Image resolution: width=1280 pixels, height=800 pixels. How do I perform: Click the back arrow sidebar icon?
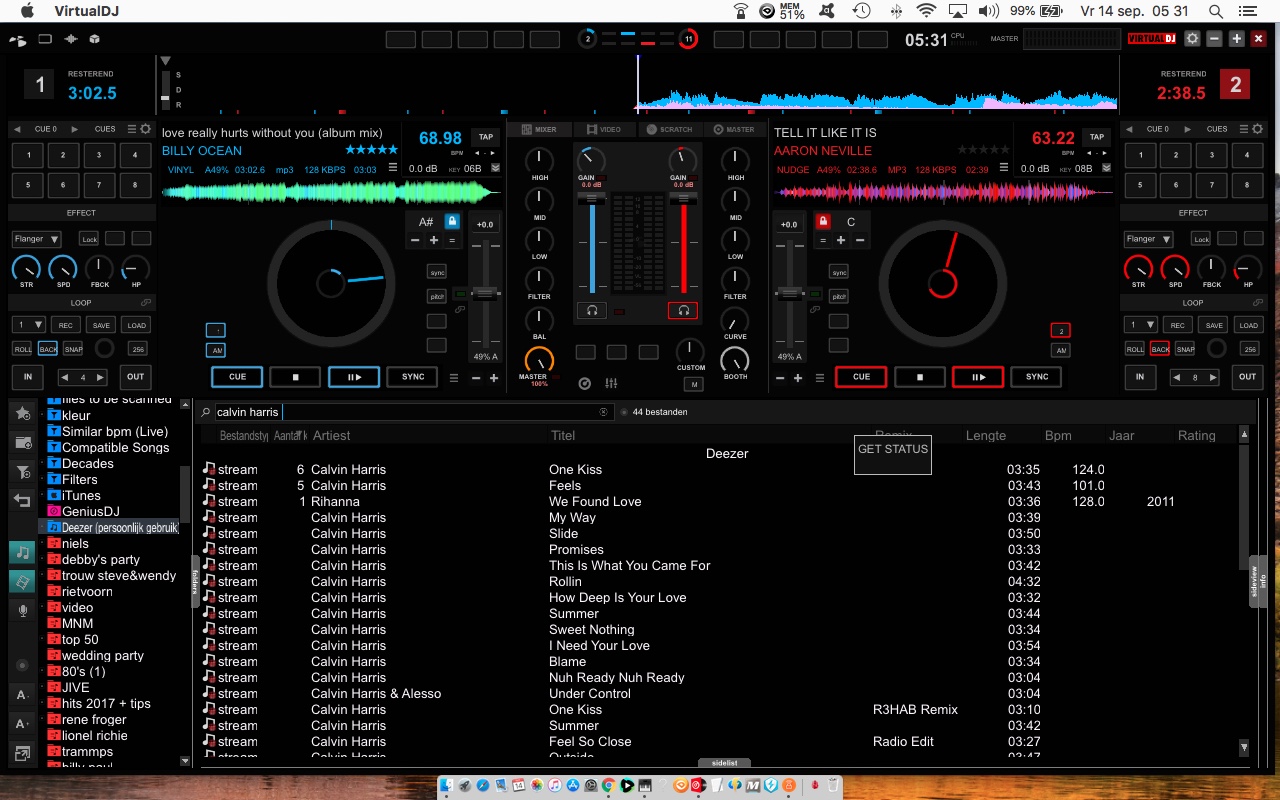pyautogui.click(x=23, y=500)
